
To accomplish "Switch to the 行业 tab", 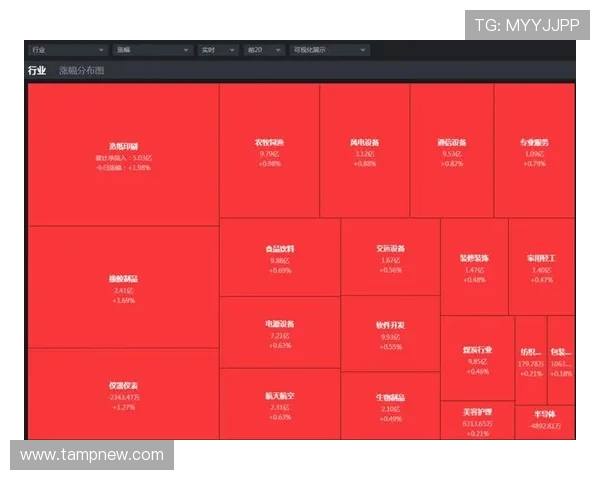I will (37, 71).
